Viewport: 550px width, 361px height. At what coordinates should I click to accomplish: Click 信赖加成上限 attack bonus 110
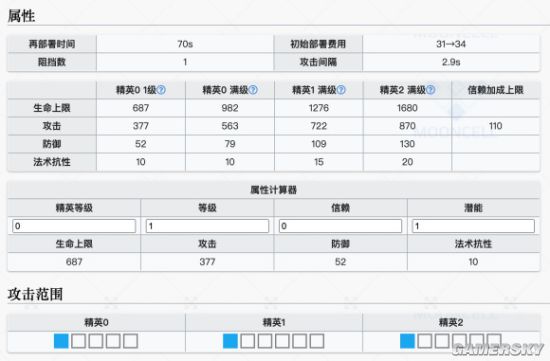pos(495,126)
